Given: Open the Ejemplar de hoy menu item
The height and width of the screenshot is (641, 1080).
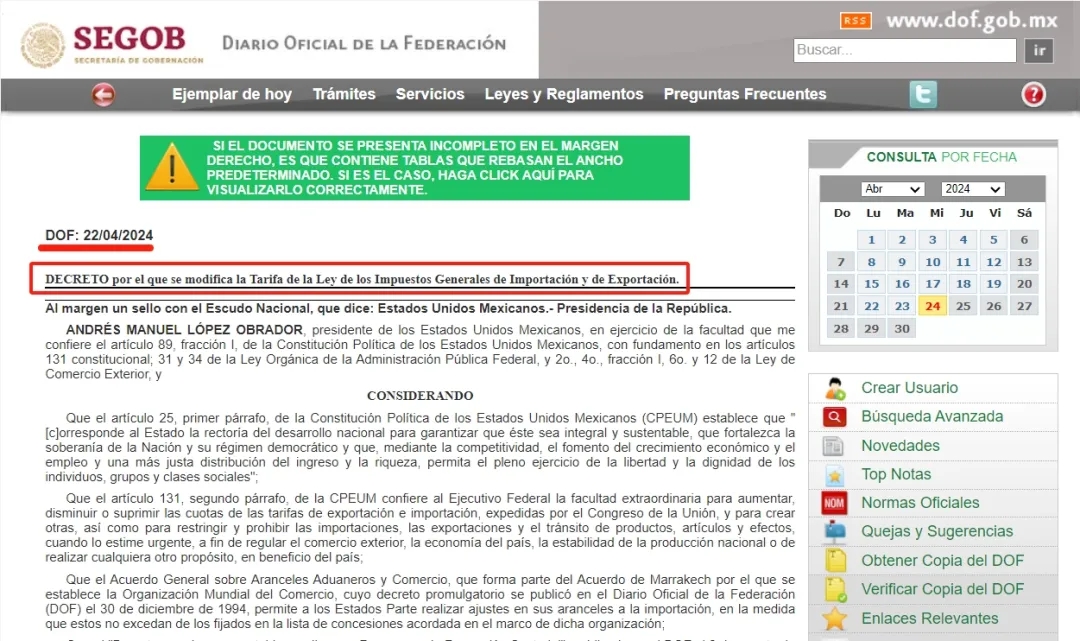Looking at the screenshot, I should pyautogui.click(x=232, y=94).
